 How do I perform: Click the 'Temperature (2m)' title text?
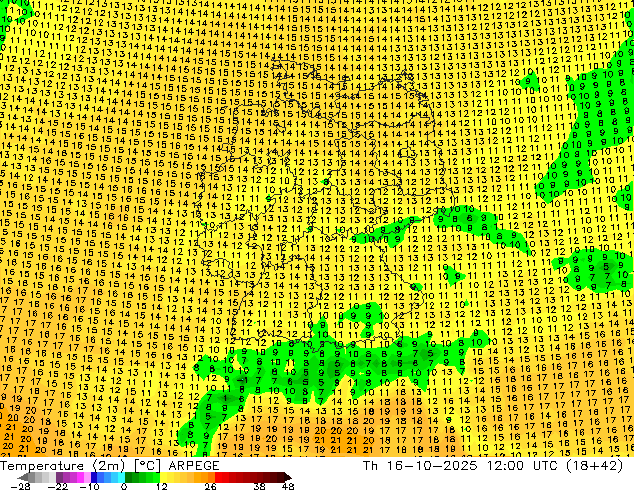[x=61, y=466]
